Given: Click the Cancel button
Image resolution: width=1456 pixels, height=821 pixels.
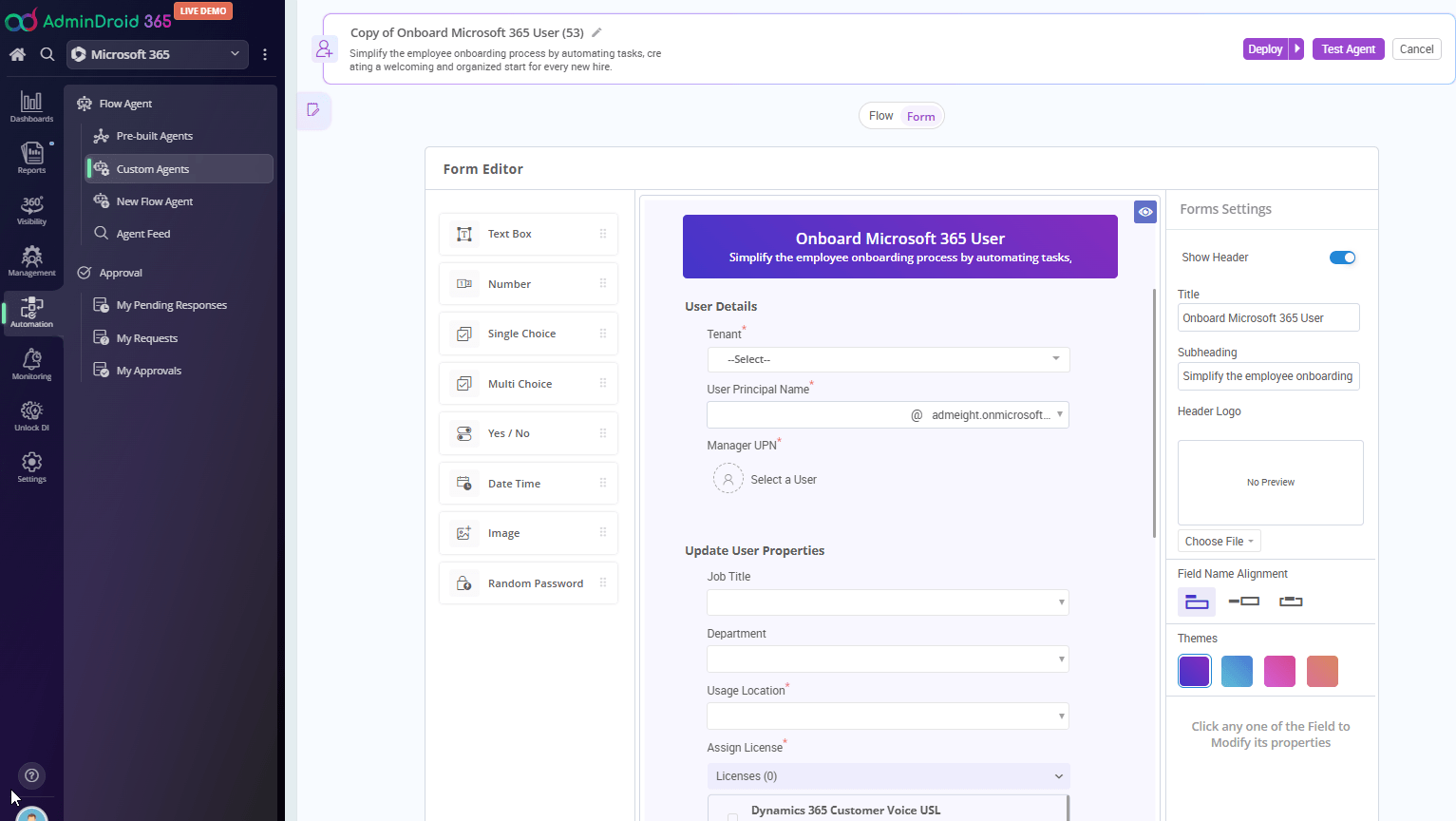Looking at the screenshot, I should pyautogui.click(x=1416, y=48).
